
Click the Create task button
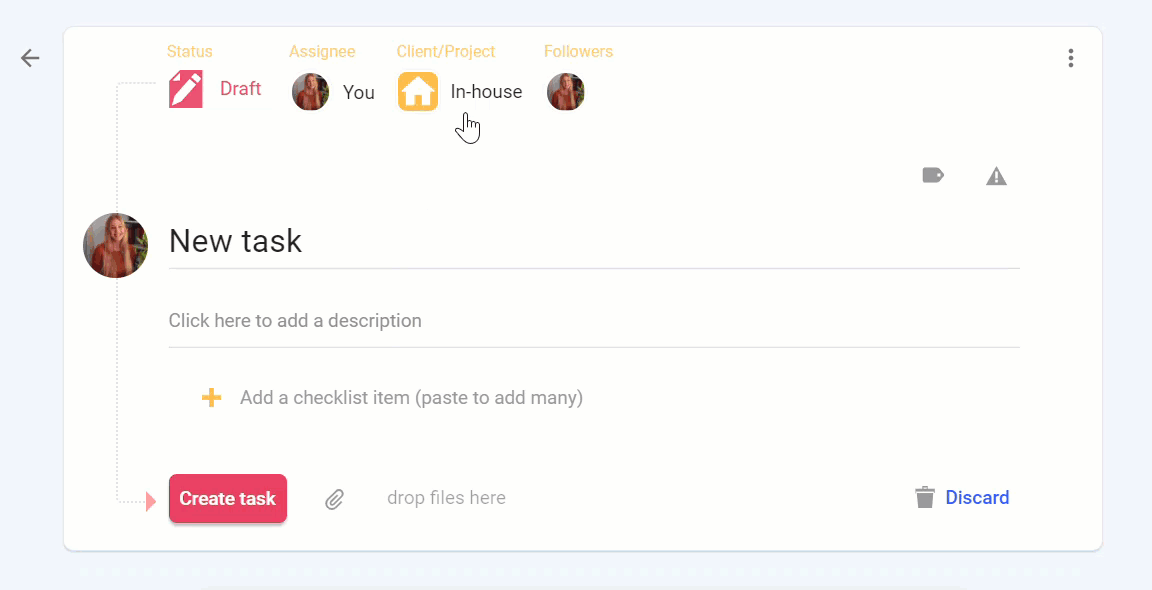(228, 498)
